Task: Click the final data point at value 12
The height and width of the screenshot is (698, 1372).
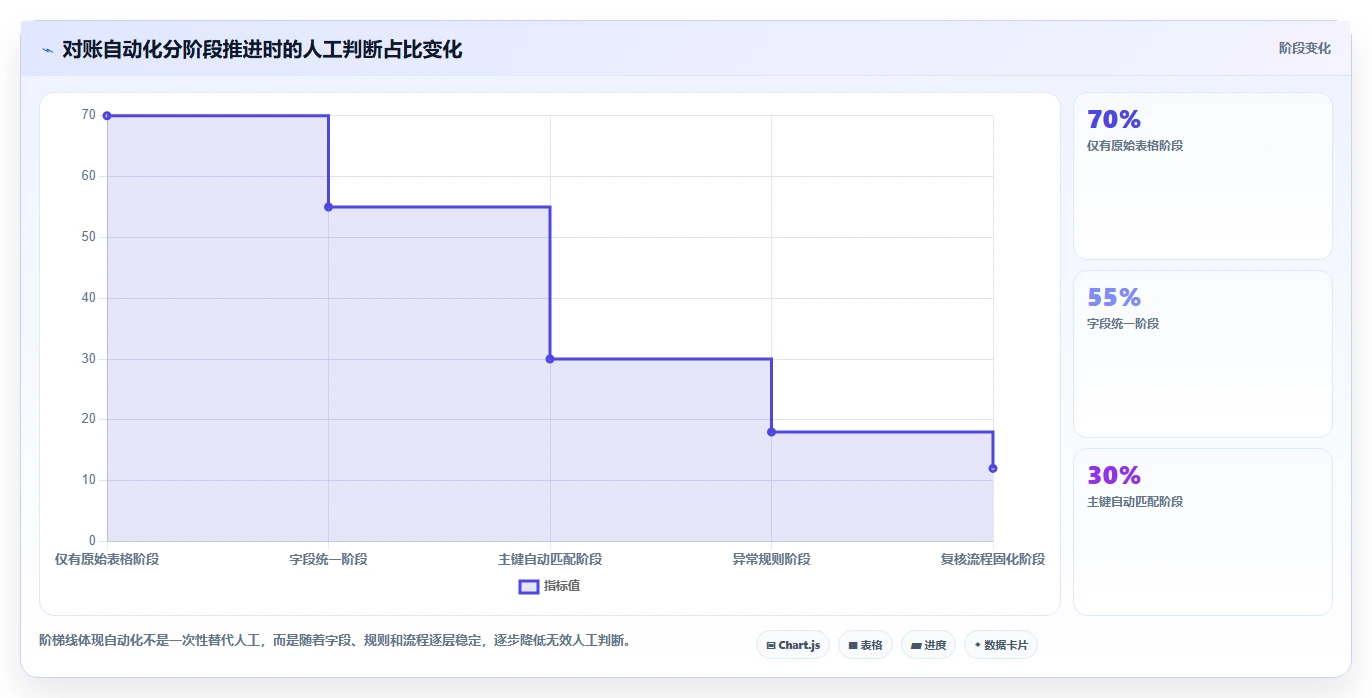Action: click(993, 468)
